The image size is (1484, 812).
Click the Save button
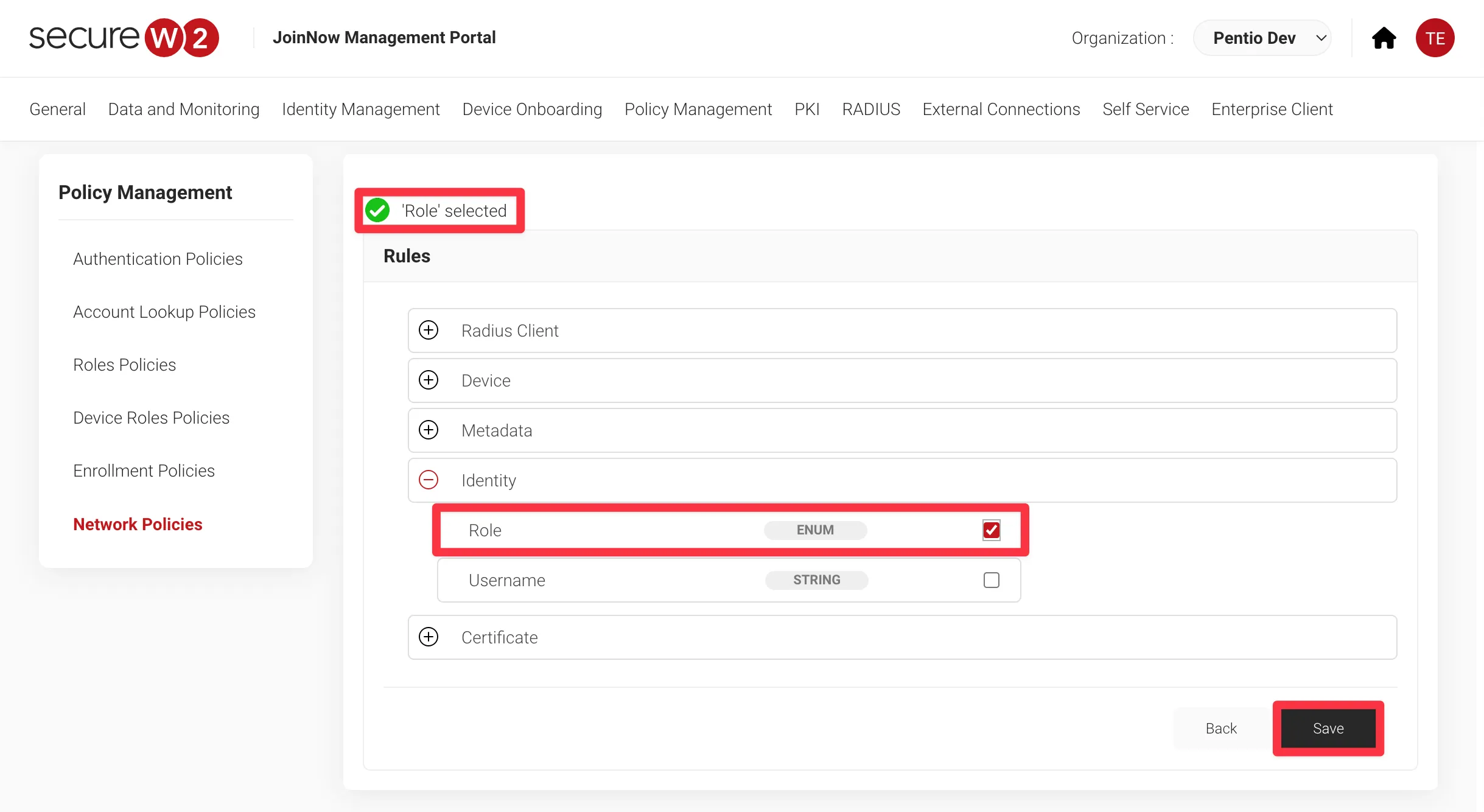(x=1328, y=728)
